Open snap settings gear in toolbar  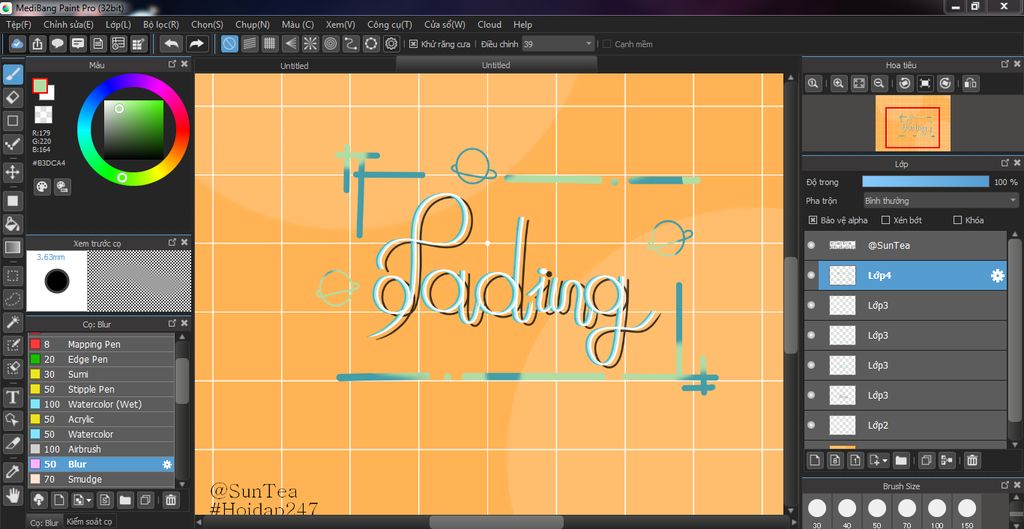(392, 44)
